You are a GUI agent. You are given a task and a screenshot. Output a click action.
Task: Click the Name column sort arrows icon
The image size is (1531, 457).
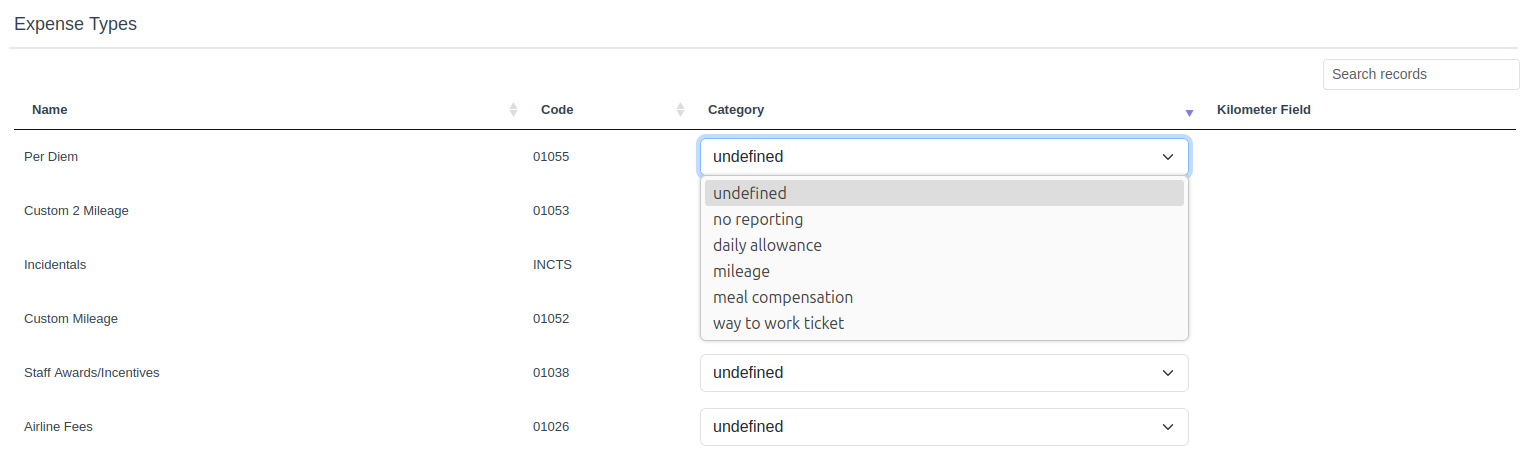click(x=513, y=110)
